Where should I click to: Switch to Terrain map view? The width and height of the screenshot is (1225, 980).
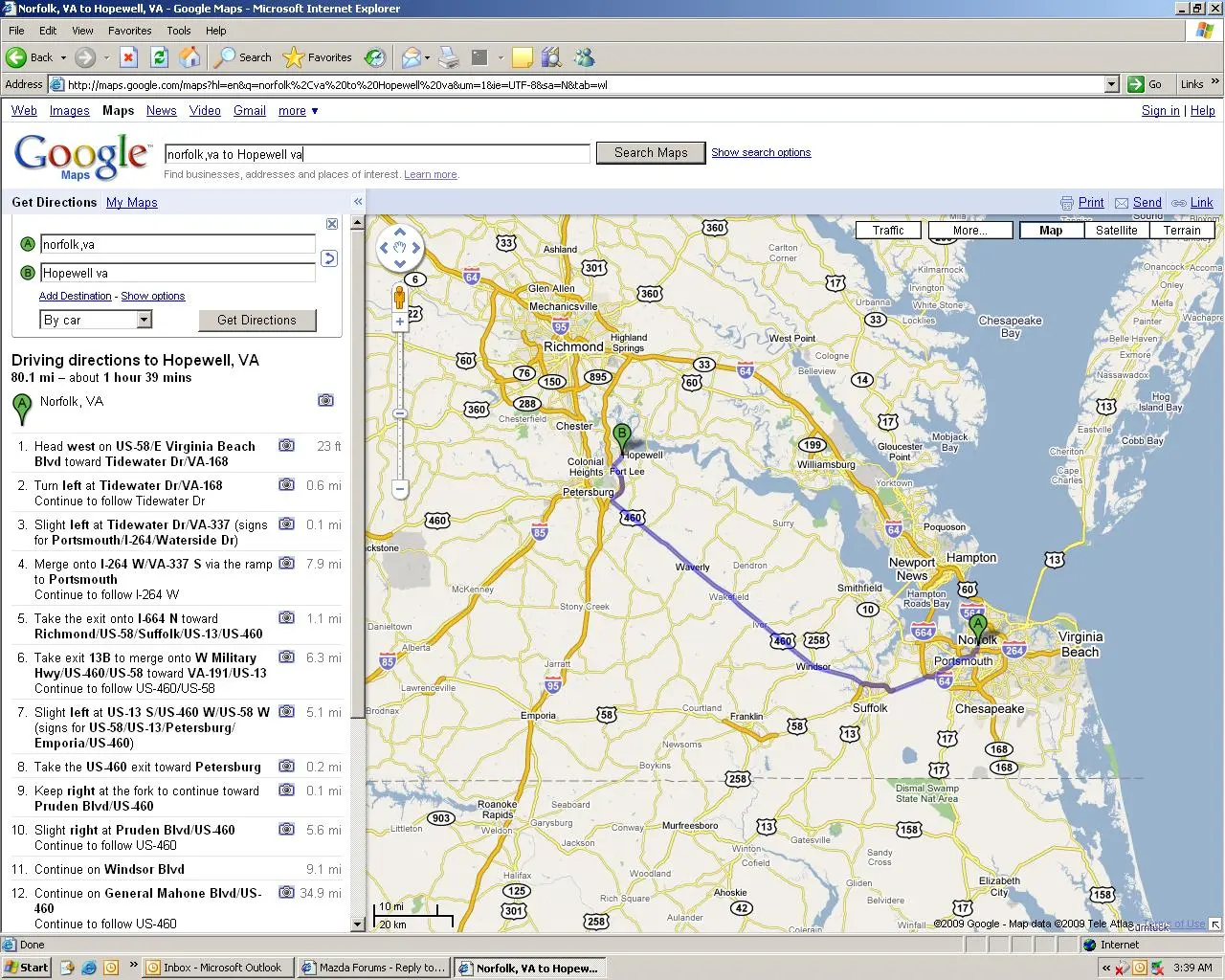[1182, 231]
